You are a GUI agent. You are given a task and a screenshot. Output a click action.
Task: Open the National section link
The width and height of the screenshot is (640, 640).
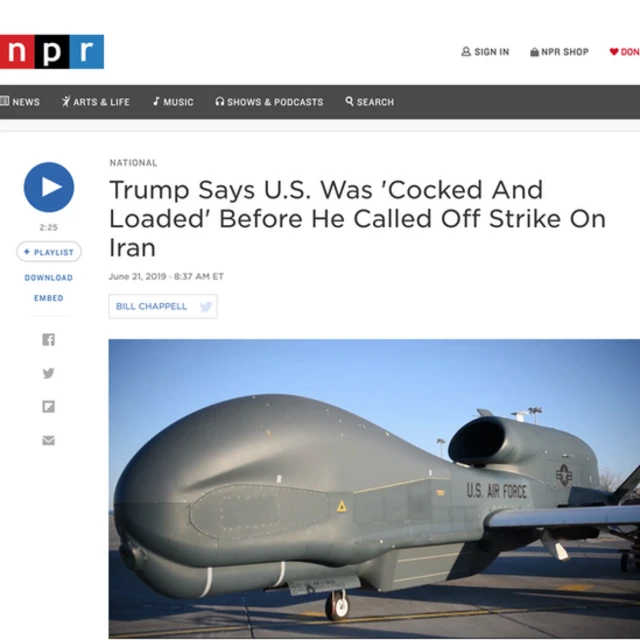coord(133,163)
